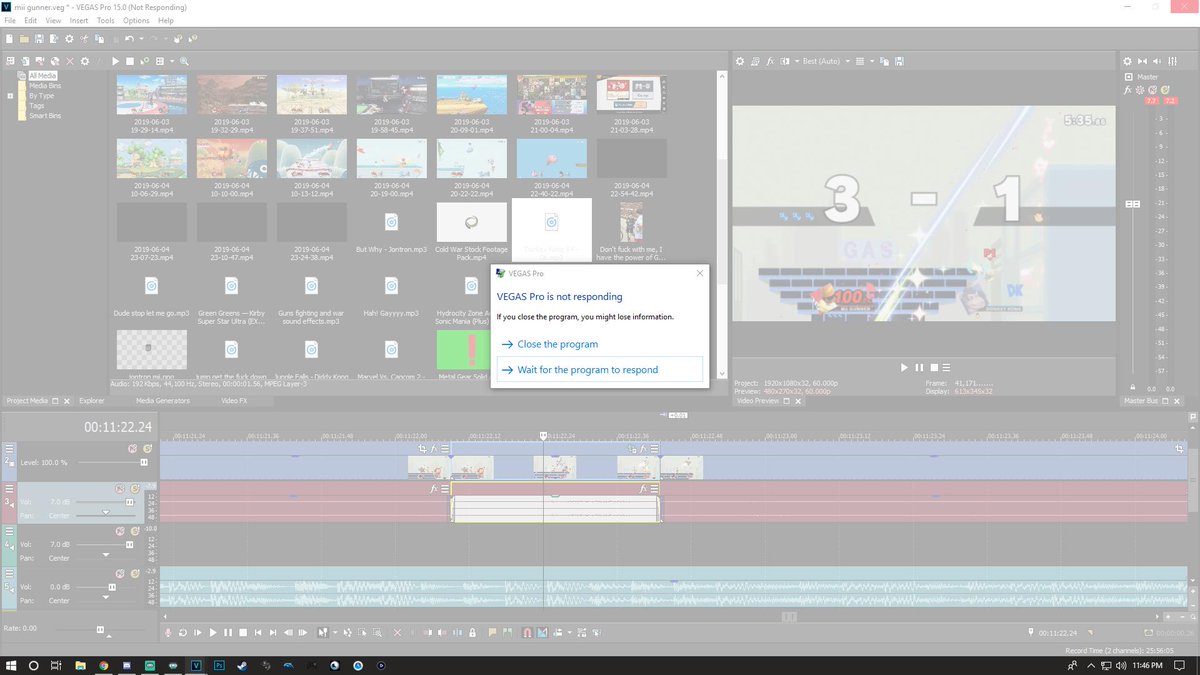Click the New Project icon in main toolbar
Screen dimensions: 1200x675
(x=9, y=39)
